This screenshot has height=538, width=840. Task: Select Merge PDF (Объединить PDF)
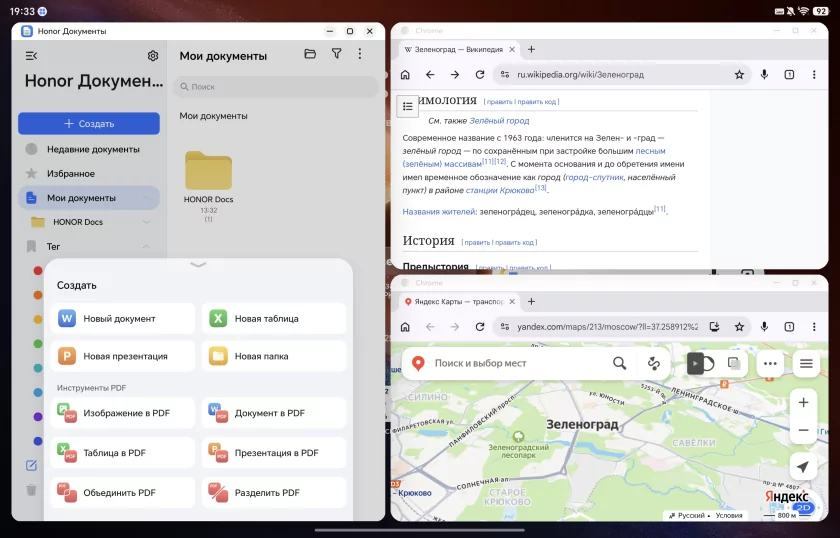point(123,492)
